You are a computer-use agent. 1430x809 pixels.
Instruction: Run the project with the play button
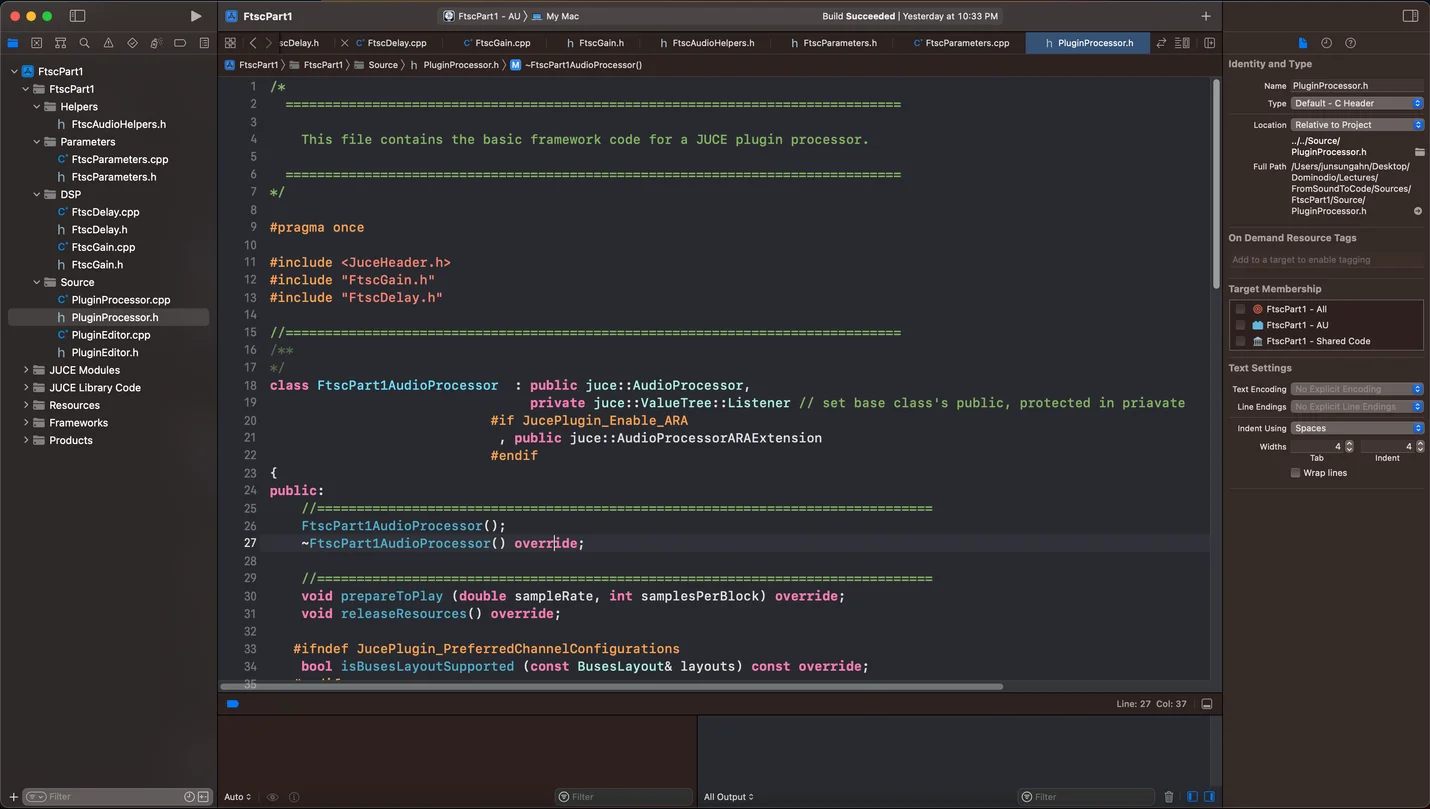[x=196, y=16]
